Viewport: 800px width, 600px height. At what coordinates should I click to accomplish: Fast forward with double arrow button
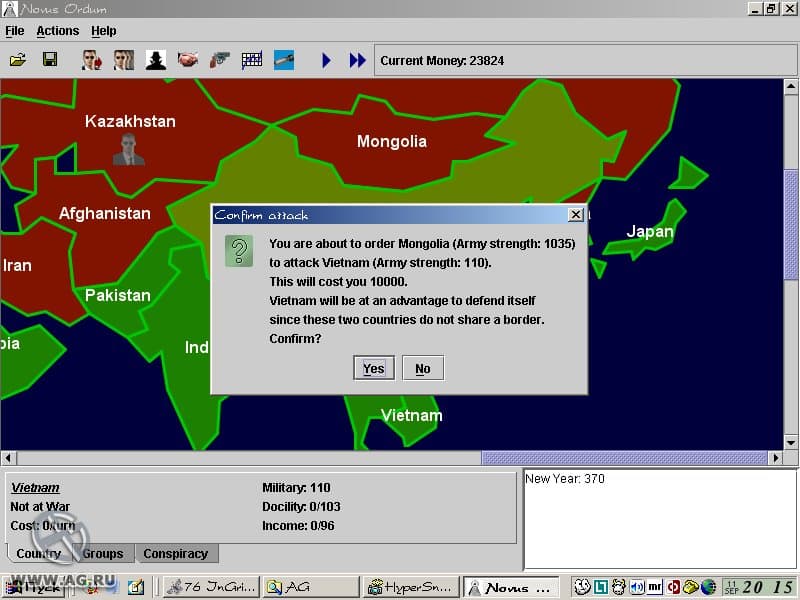(358, 60)
